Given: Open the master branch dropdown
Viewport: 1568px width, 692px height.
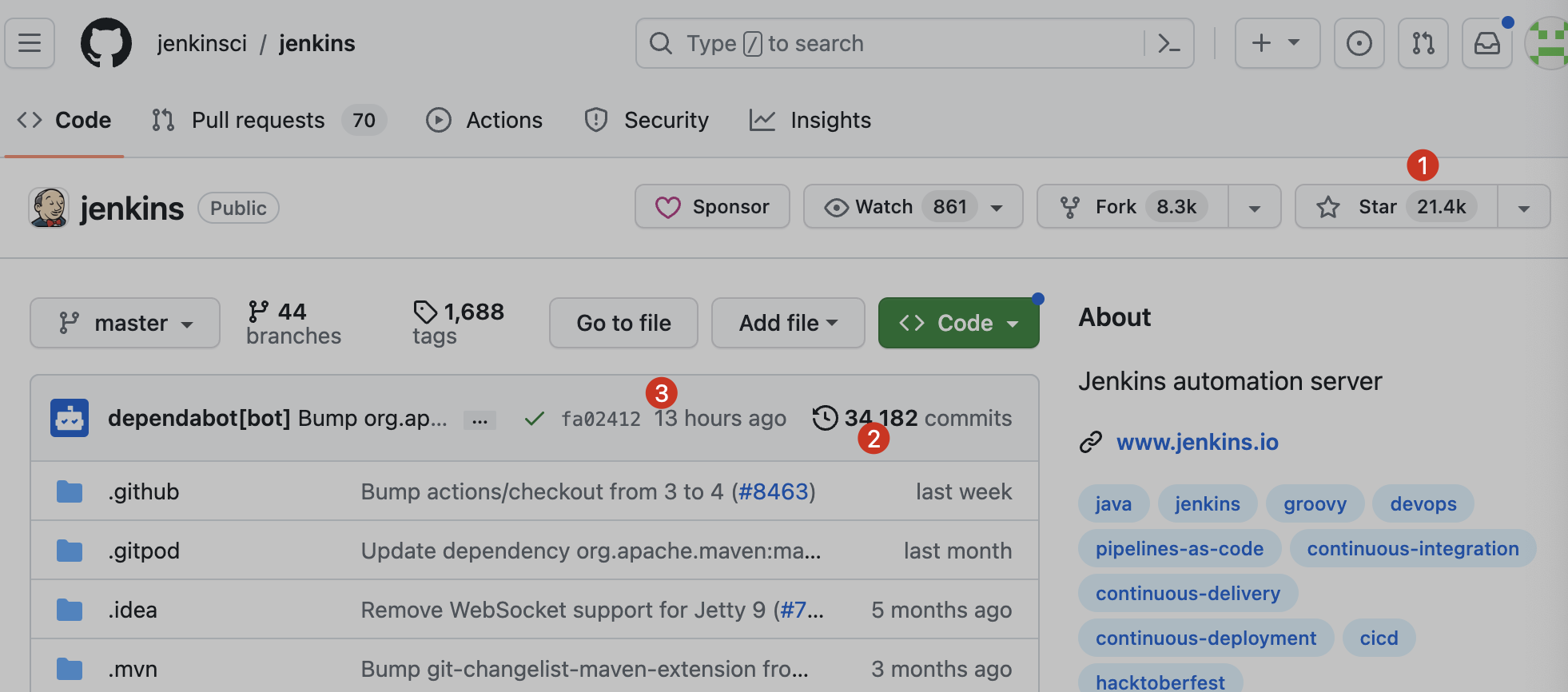Looking at the screenshot, I should pyautogui.click(x=125, y=323).
